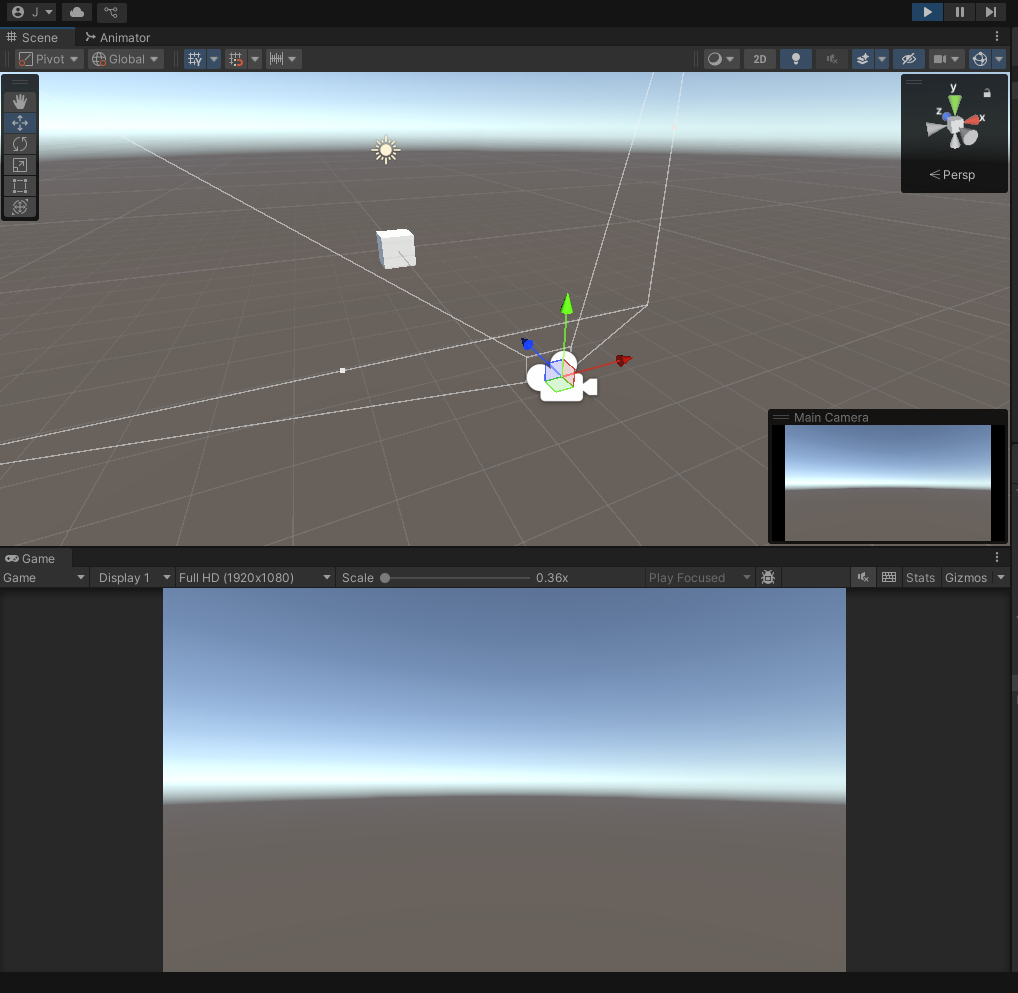
Task: Select the Hand view tool
Action: pos(20,101)
